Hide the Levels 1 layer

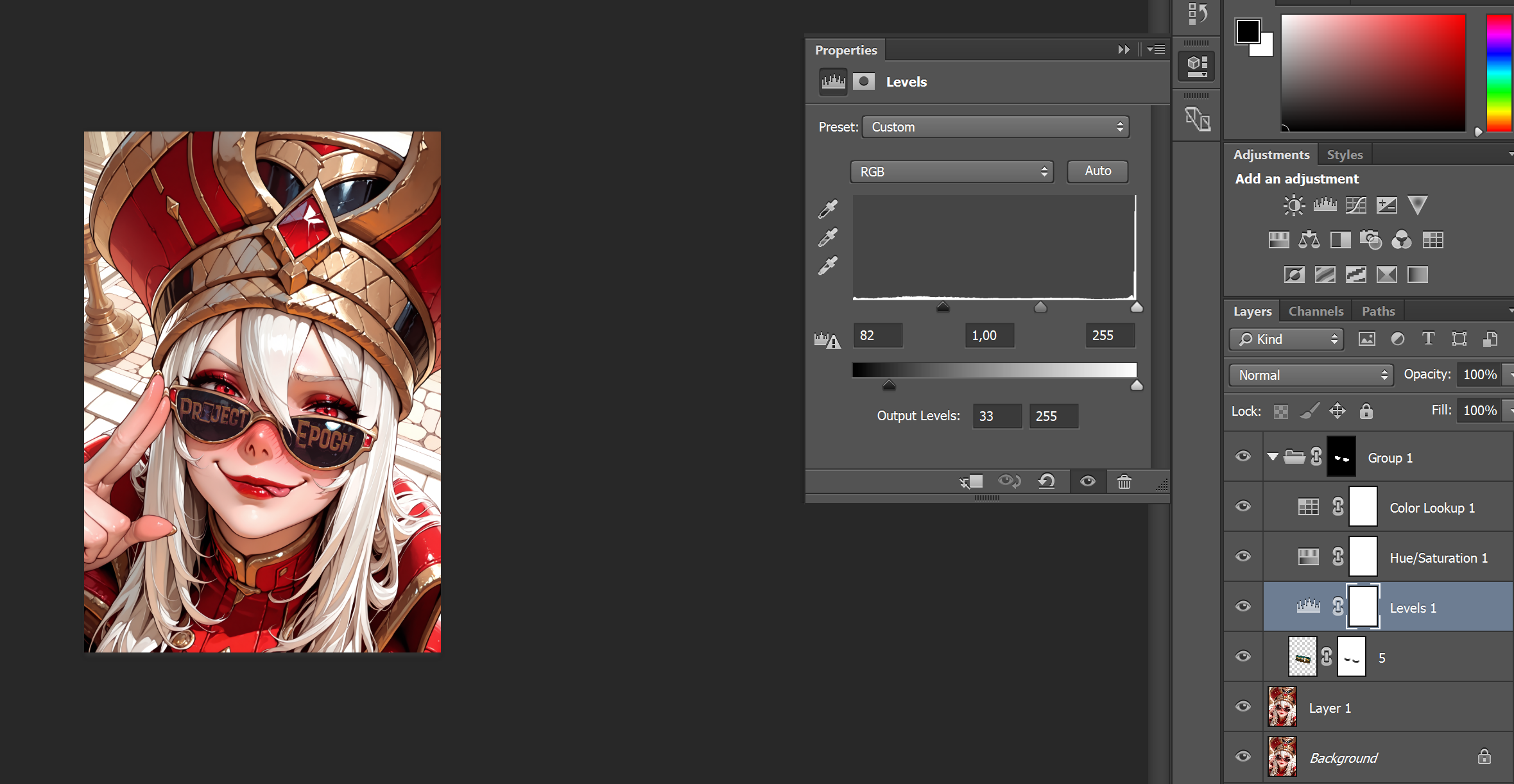(x=1243, y=606)
